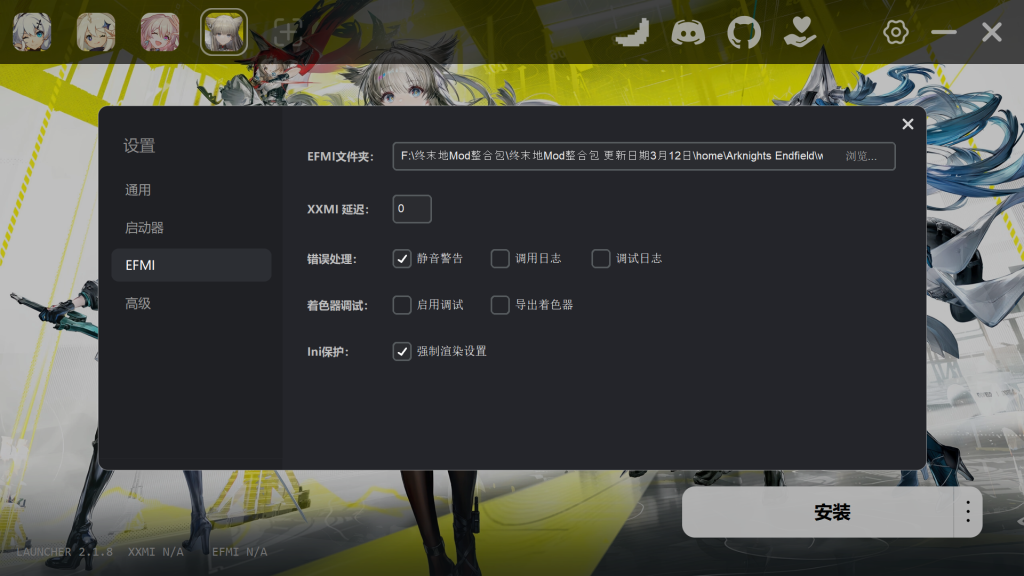Enable the 导出着色器 option
1024x576 pixels.
pyautogui.click(x=500, y=305)
